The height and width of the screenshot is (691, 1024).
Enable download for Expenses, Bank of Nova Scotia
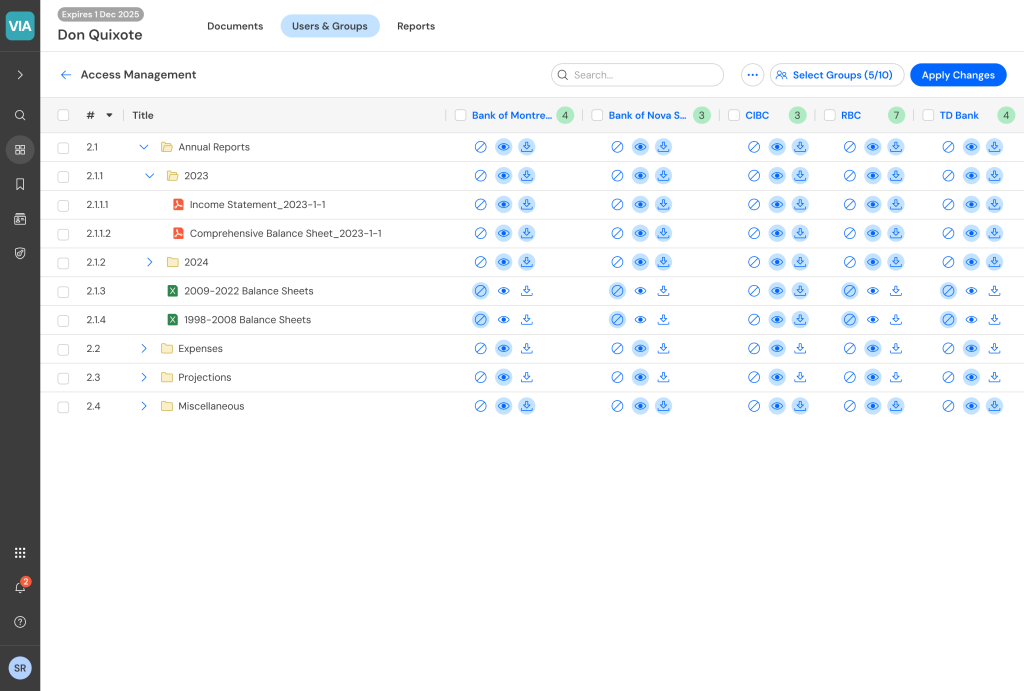pos(664,348)
